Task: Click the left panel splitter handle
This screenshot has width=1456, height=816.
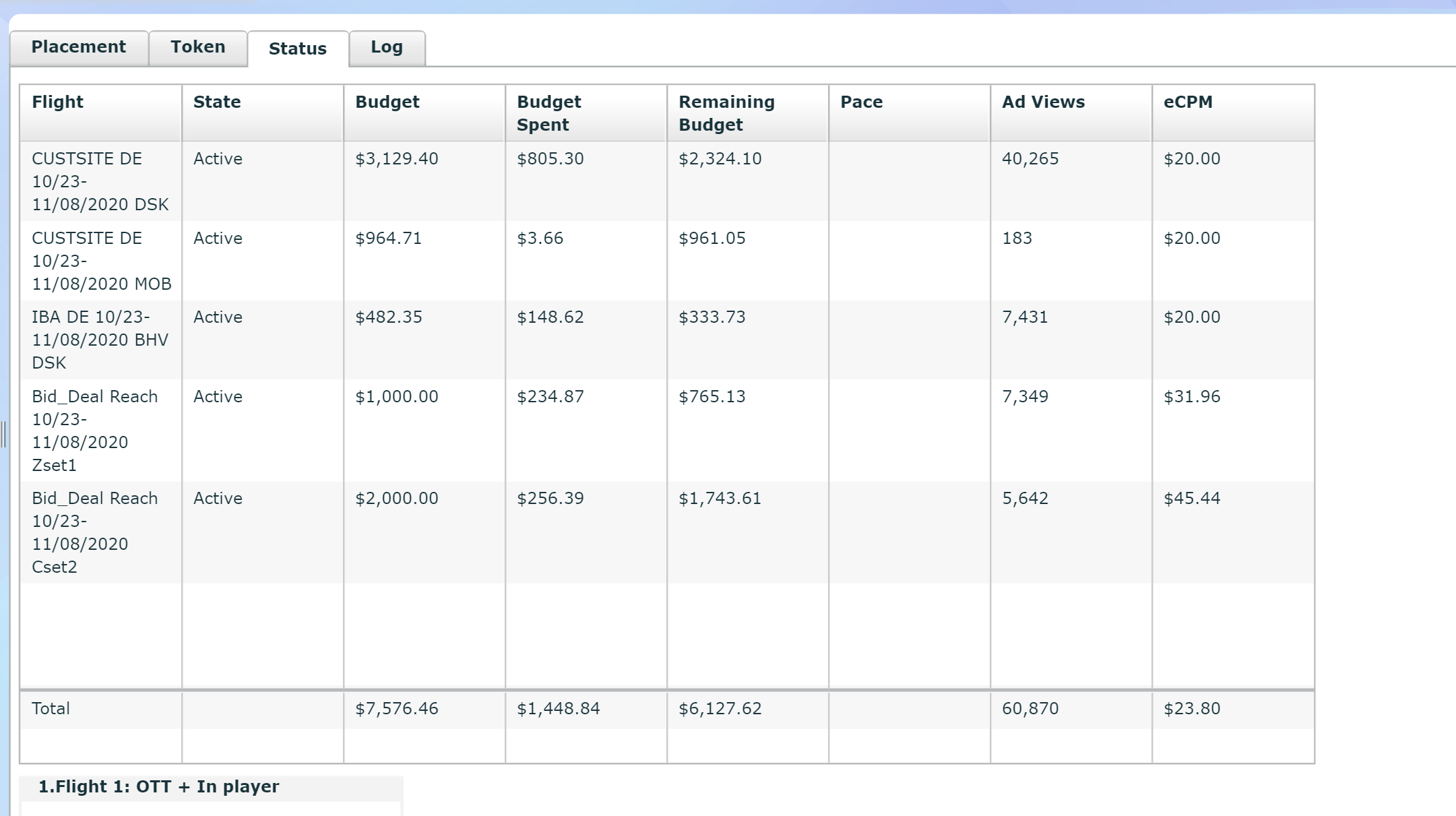Action: tap(3, 435)
